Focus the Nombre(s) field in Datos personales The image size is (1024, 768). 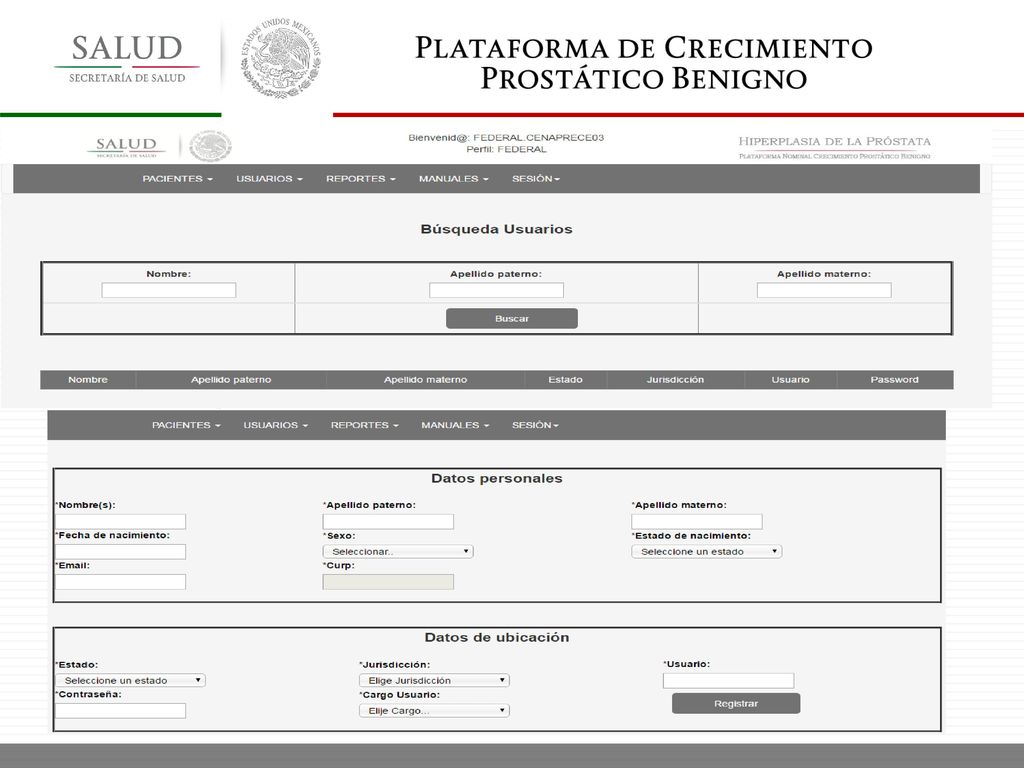tap(121, 522)
